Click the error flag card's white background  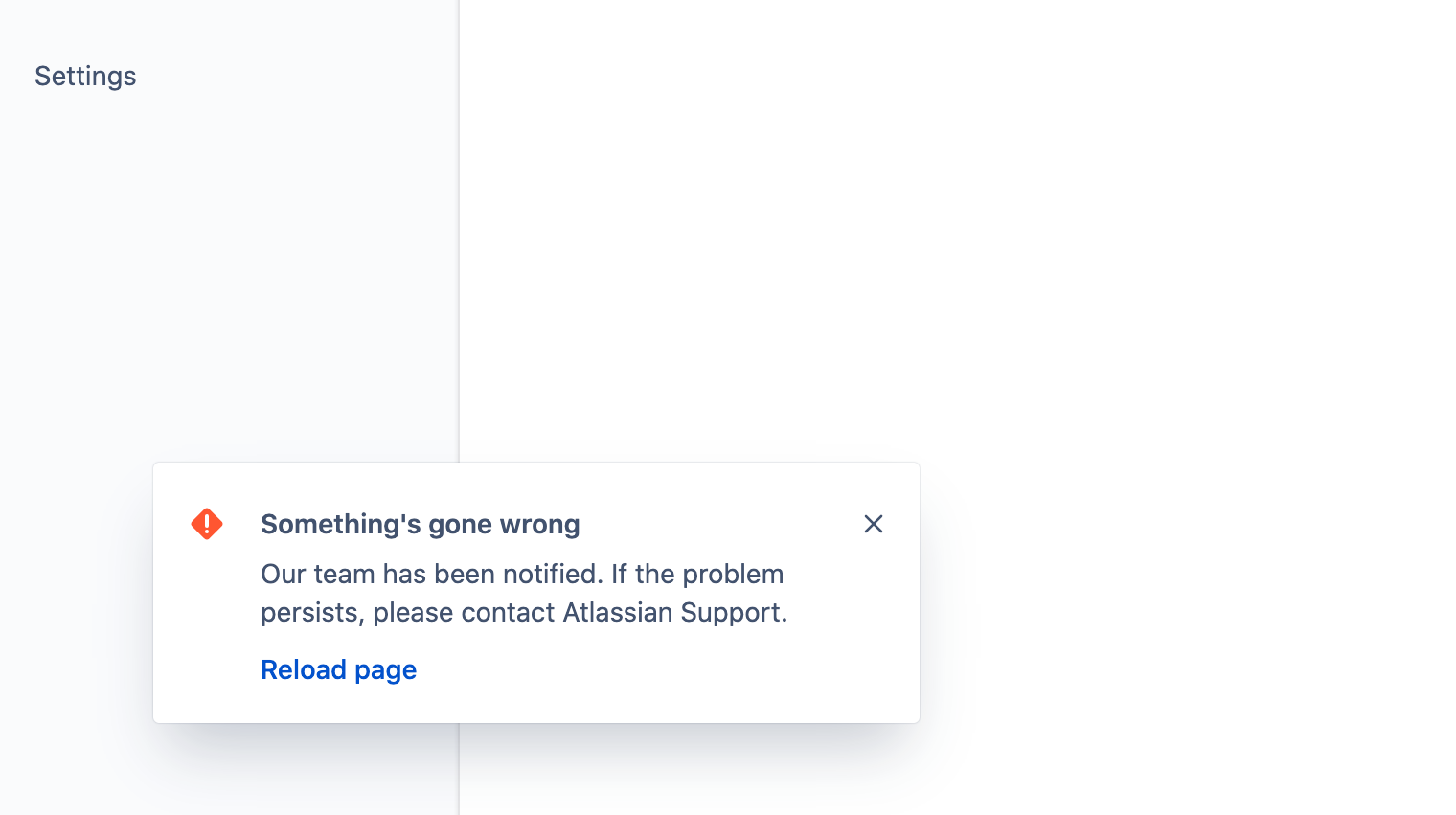click(671, 680)
